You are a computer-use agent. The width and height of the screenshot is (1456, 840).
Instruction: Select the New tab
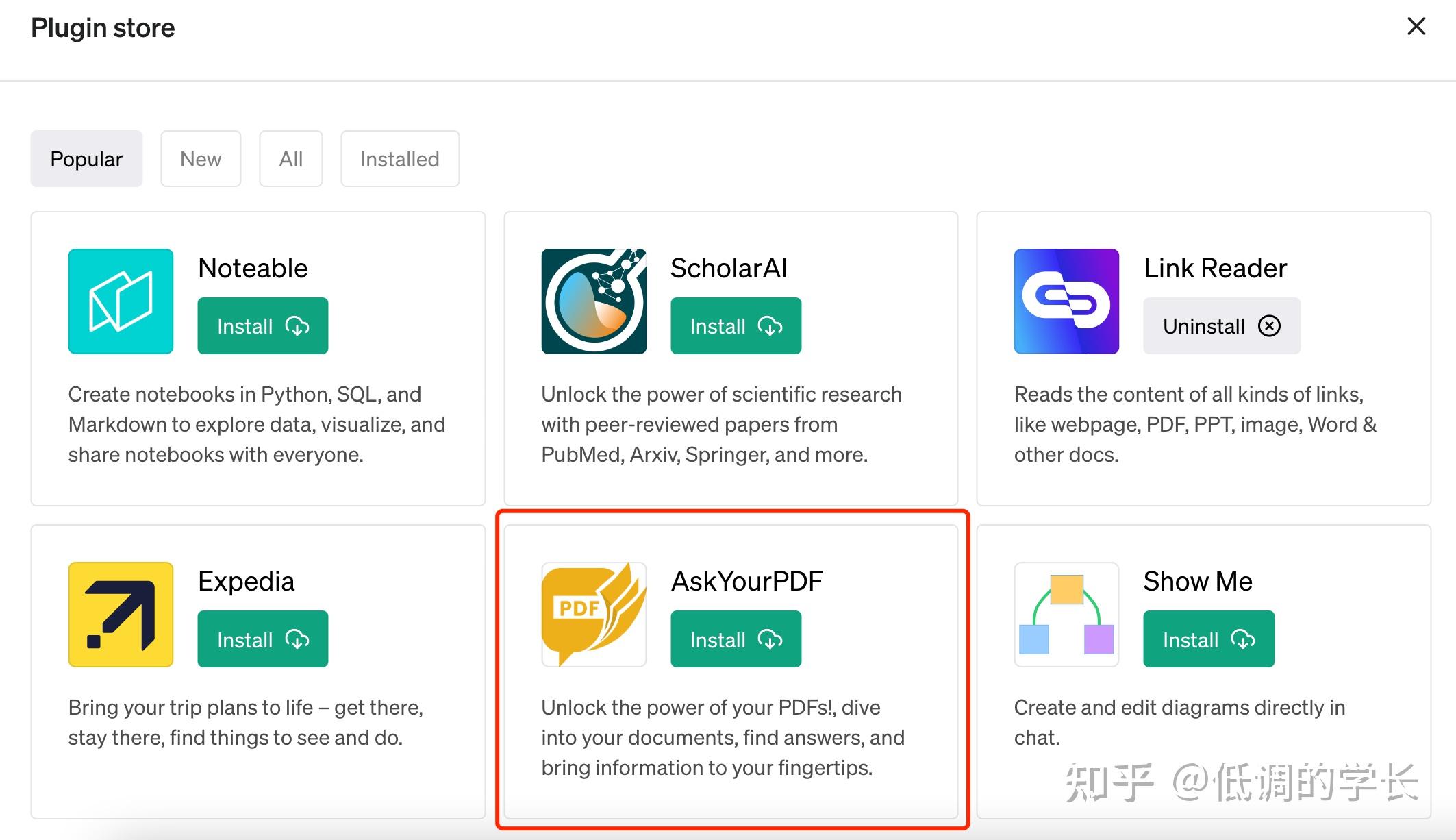(x=200, y=158)
